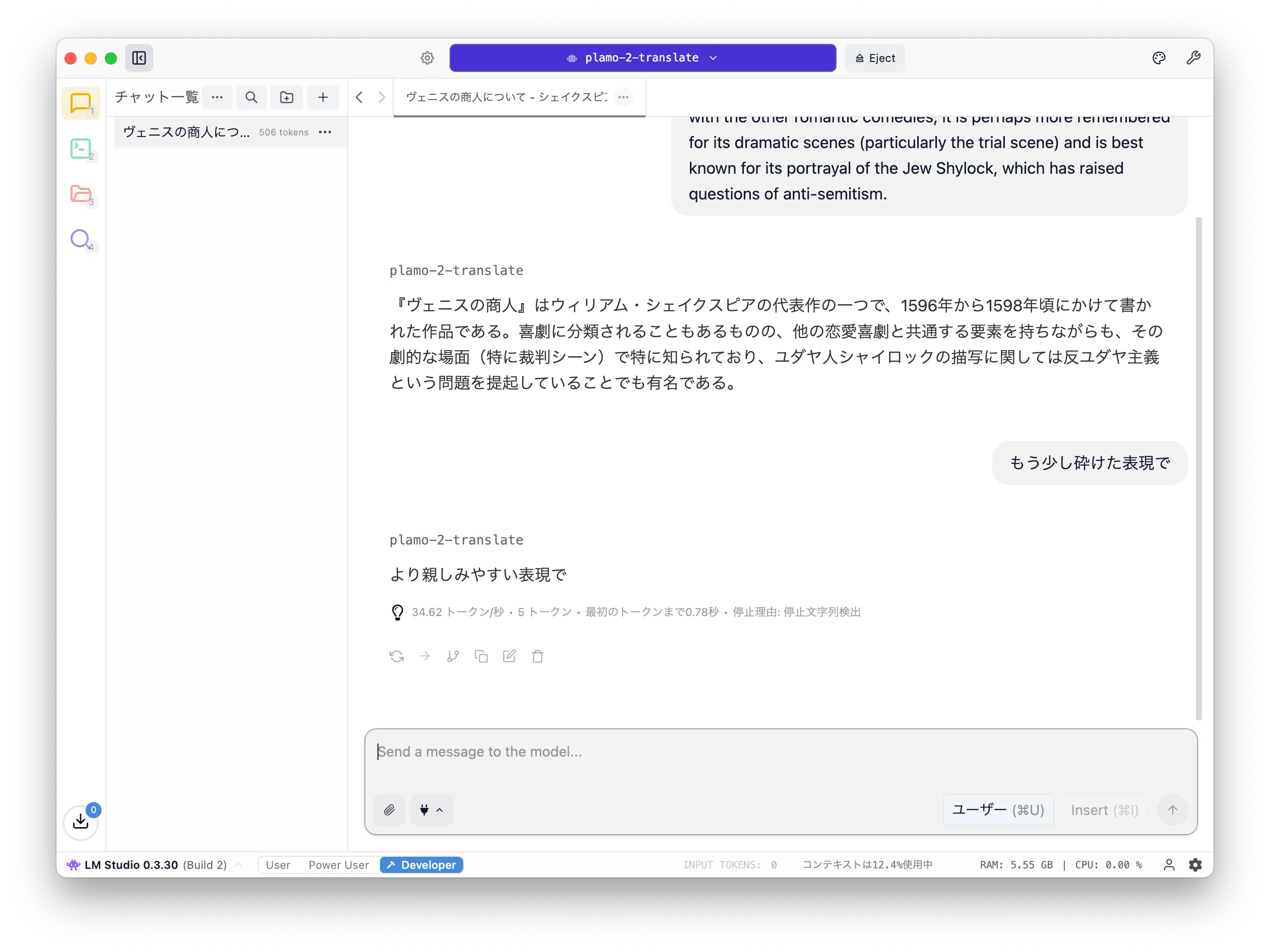Branch the conversation from last message
This screenshot has height=952, width=1270.
453,656
